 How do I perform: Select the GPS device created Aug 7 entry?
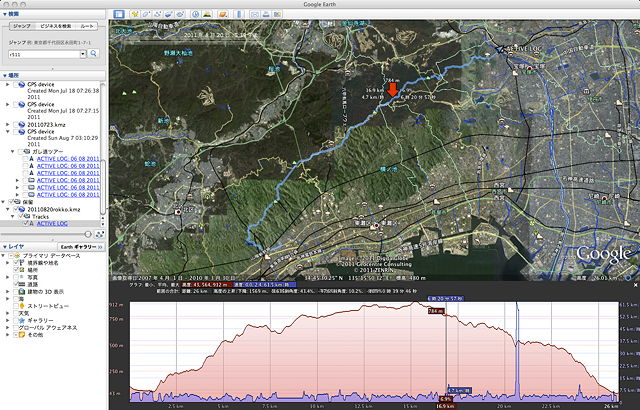(63, 138)
